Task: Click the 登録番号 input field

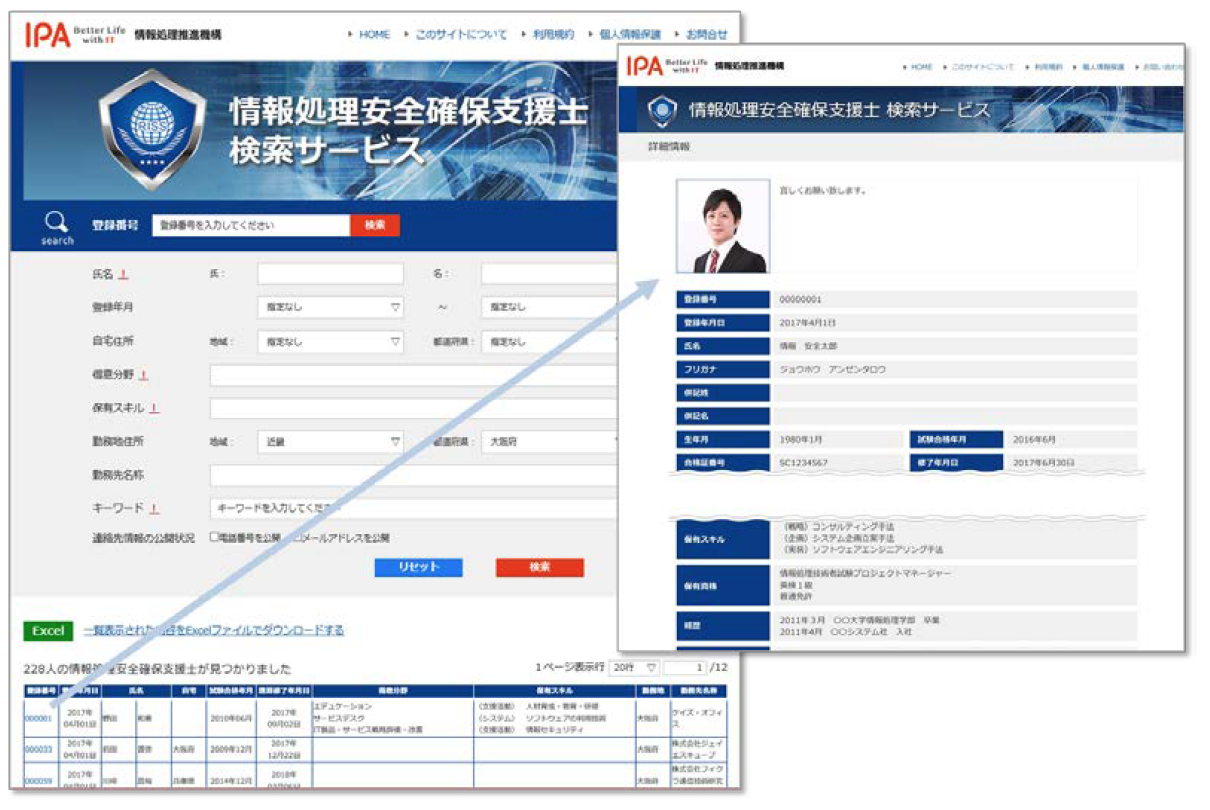Action: tap(251, 225)
